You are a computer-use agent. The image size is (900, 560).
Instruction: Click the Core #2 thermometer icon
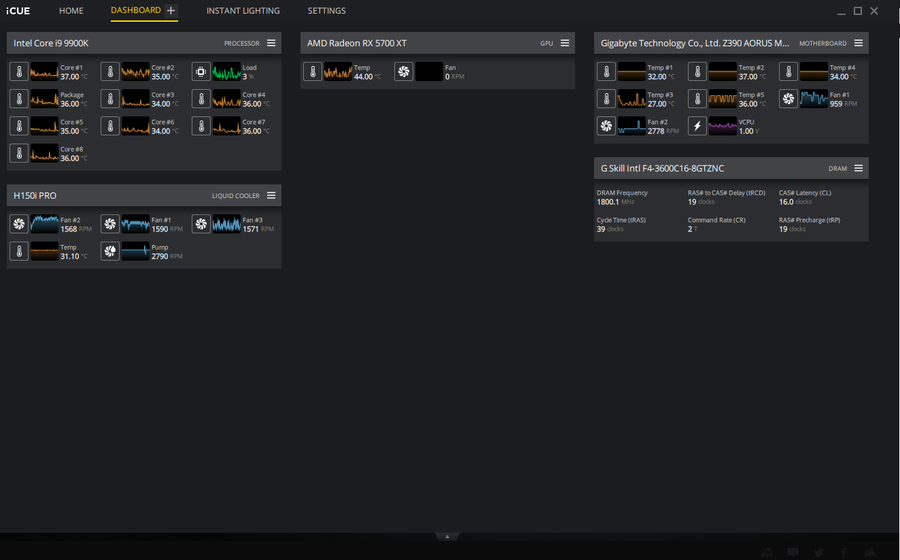pyautogui.click(x=110, y=72)
